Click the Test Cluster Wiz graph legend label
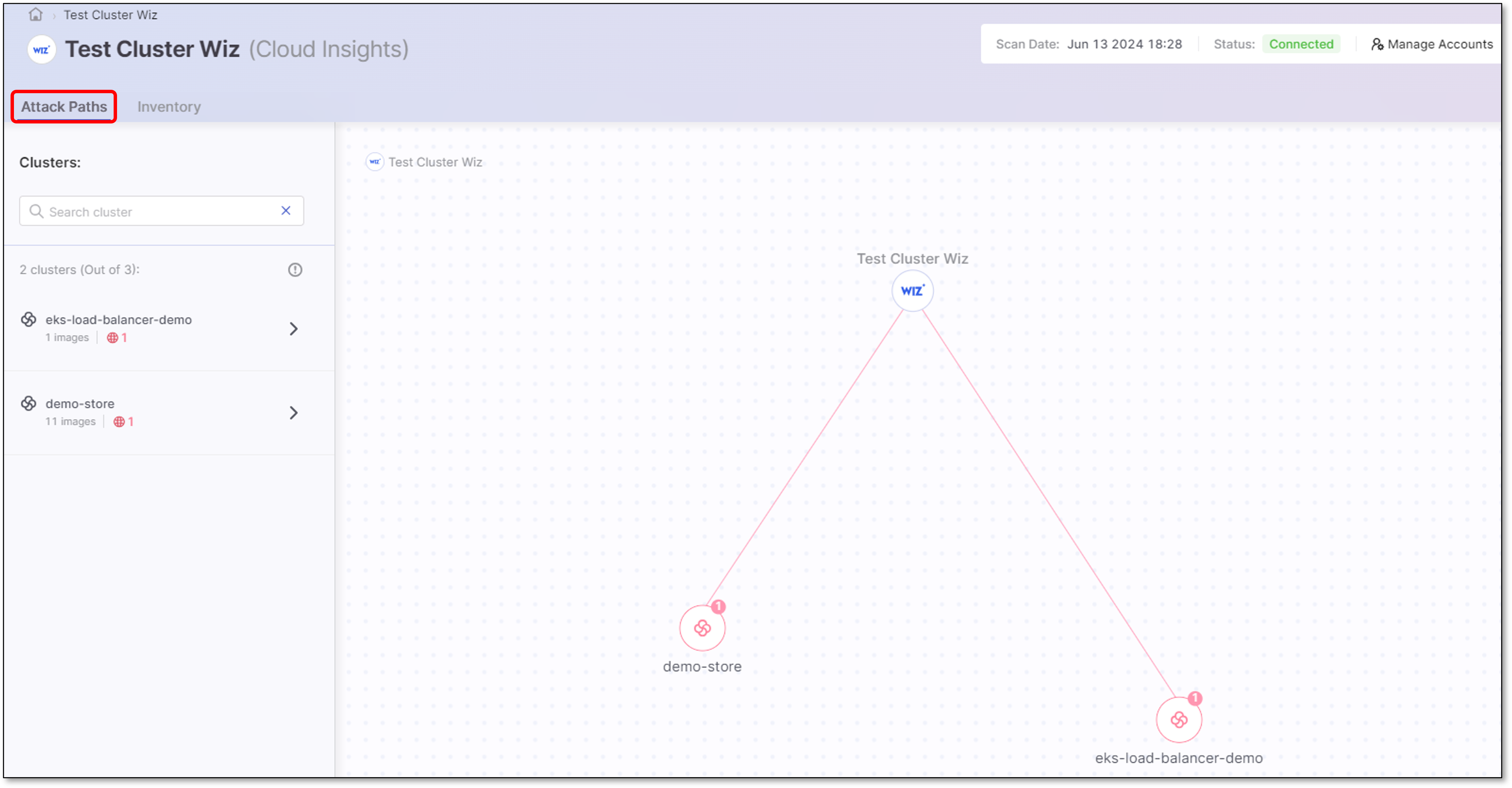Viewport: 1512px width, 788px height. point(435,162)
